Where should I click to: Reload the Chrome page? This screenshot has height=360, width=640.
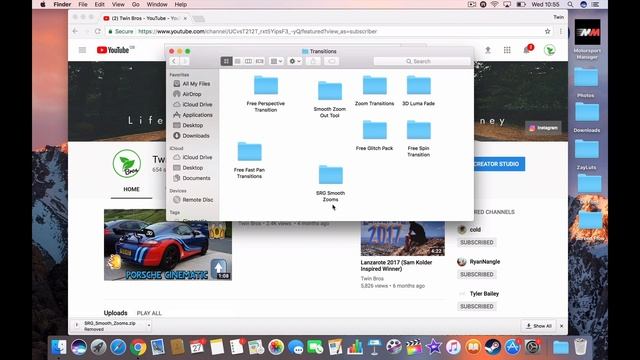pyautogui.click(x=98, y=31)
